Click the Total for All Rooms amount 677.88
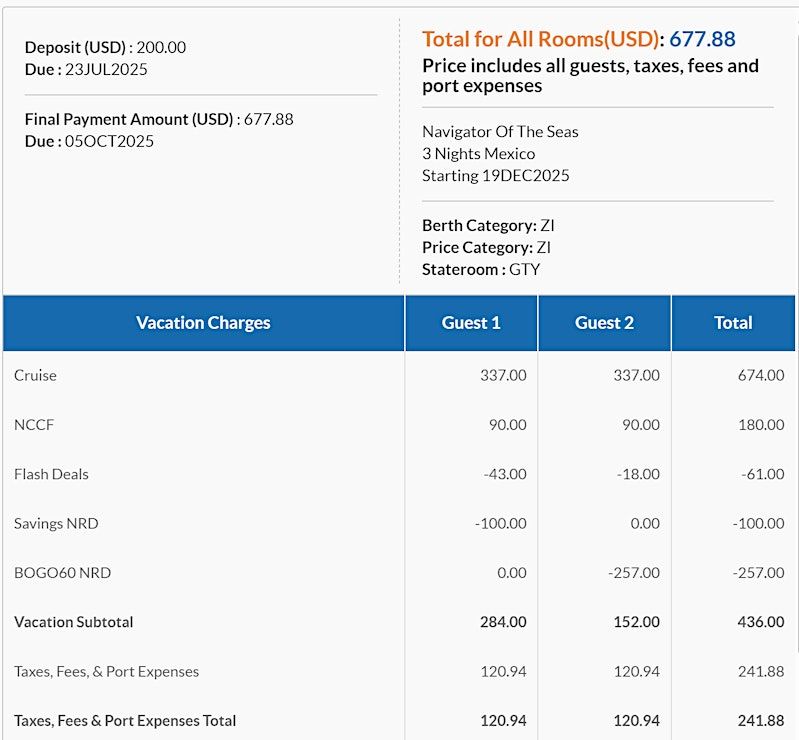This screenshot has height=740, width=799. point(702,39)
